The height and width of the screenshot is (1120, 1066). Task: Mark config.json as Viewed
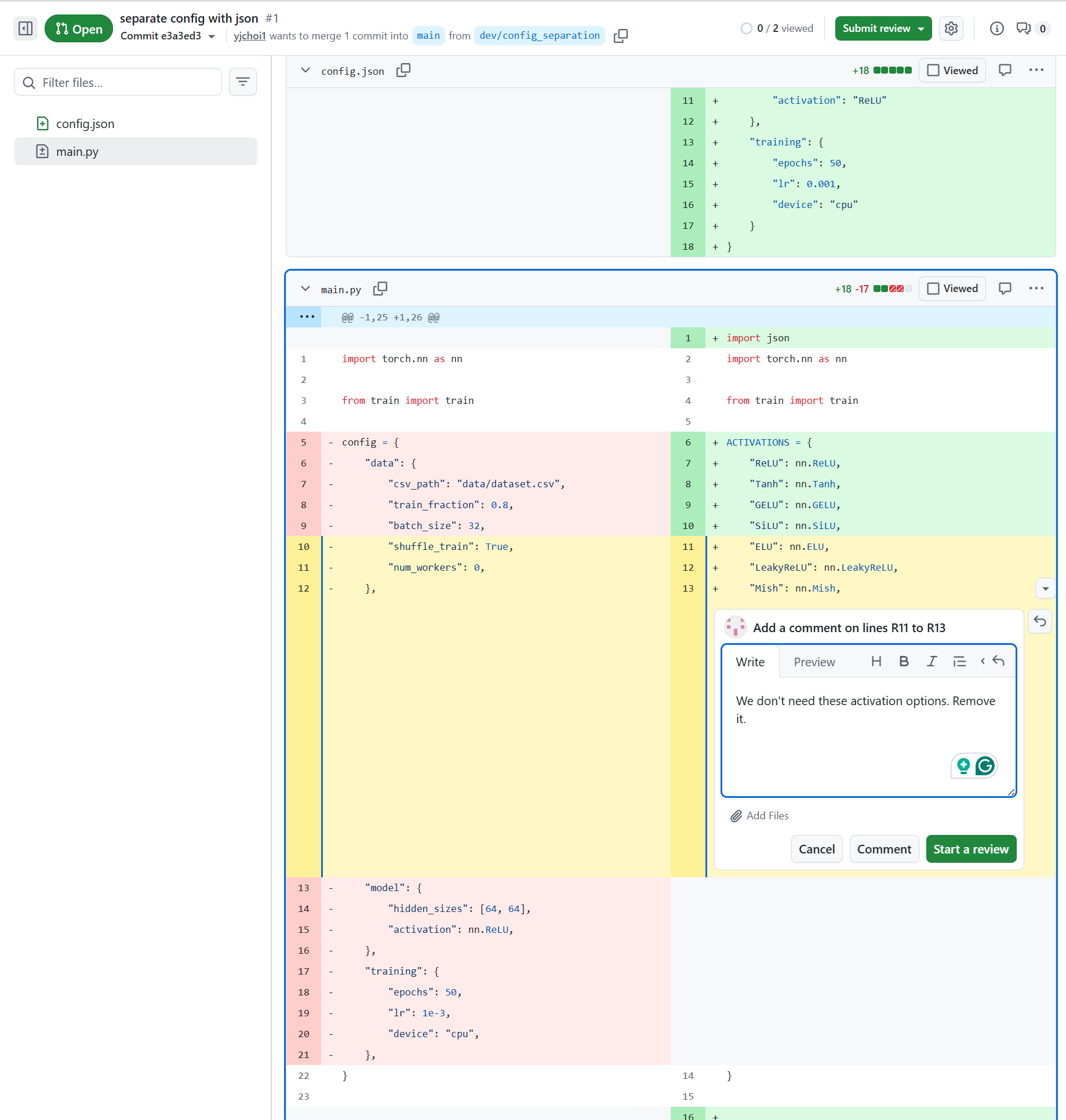coord(952,71)
